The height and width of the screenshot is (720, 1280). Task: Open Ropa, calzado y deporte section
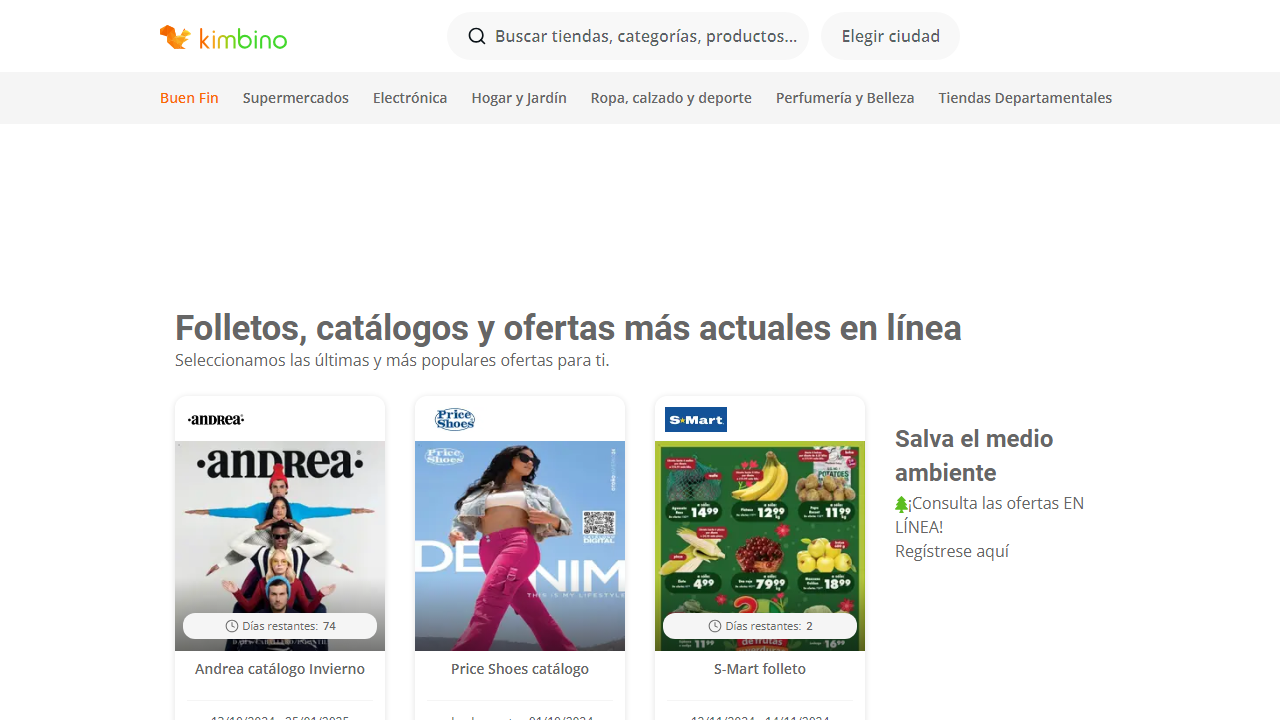pyautogui.click(x=670, y=97)
